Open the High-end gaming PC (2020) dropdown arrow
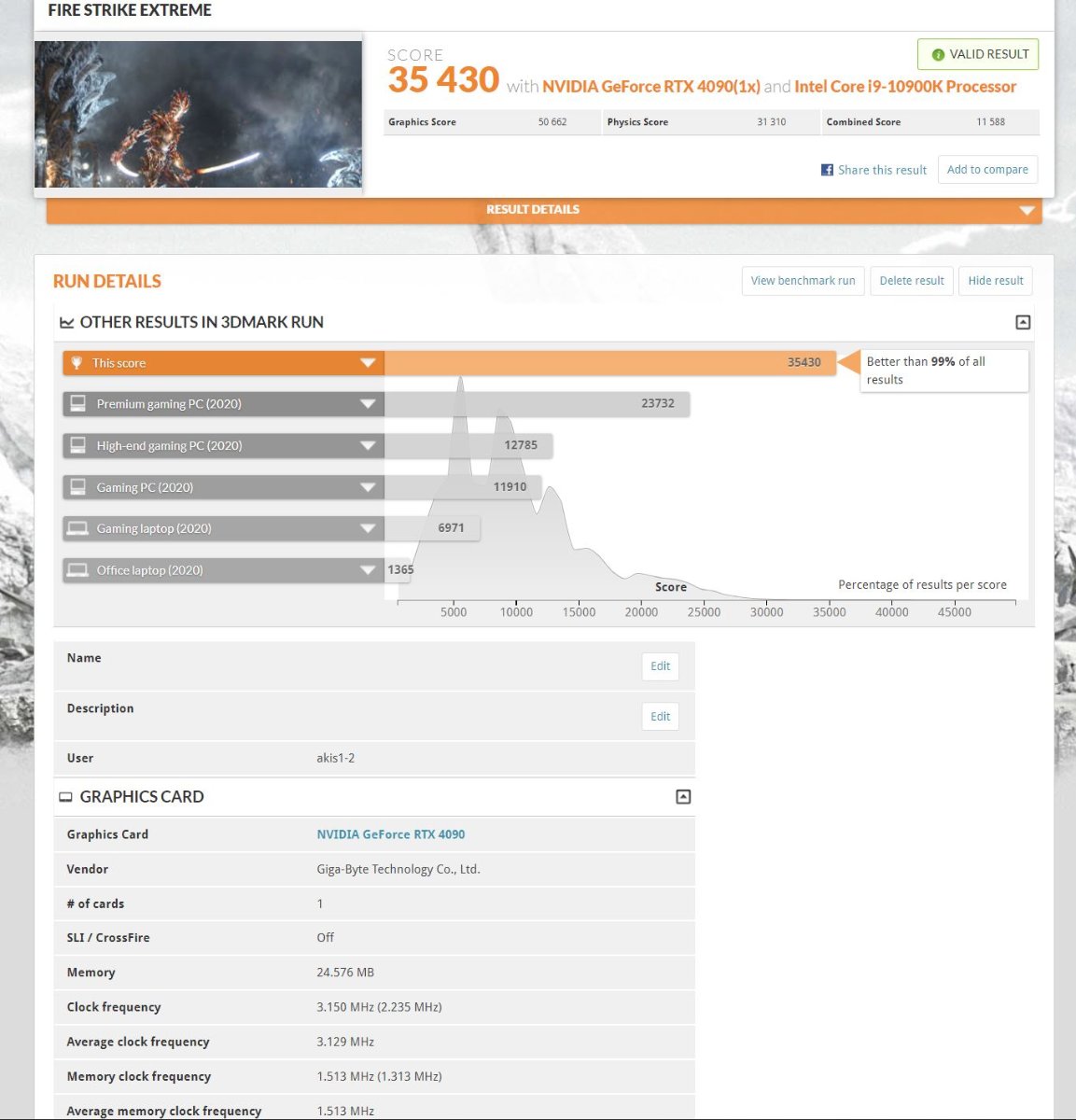Image resolution: width=1076 pixels, height=1120 pixels. point(368,446)
